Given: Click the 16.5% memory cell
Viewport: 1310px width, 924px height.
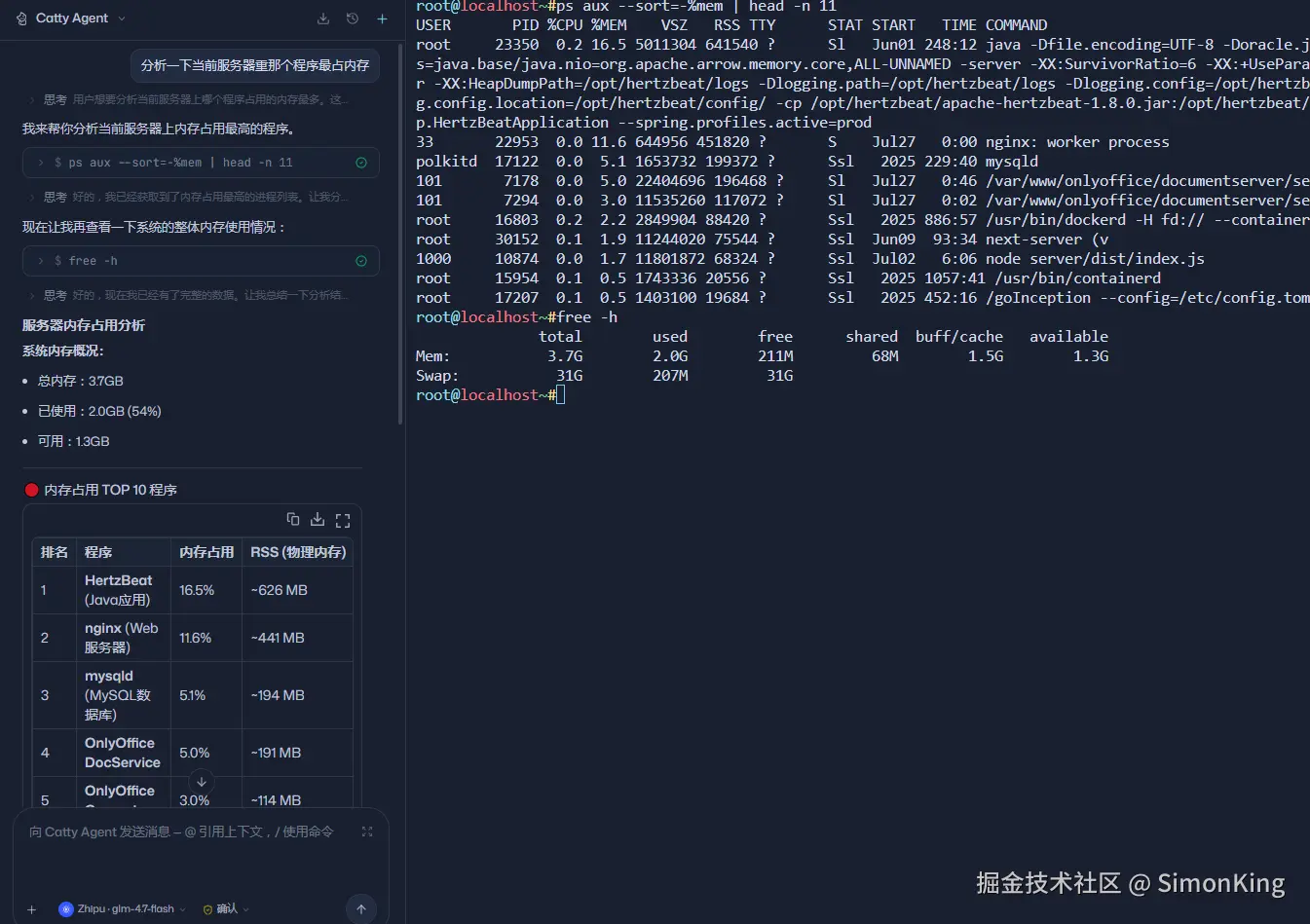Looking at the screenshot, I should coord(206,590).
